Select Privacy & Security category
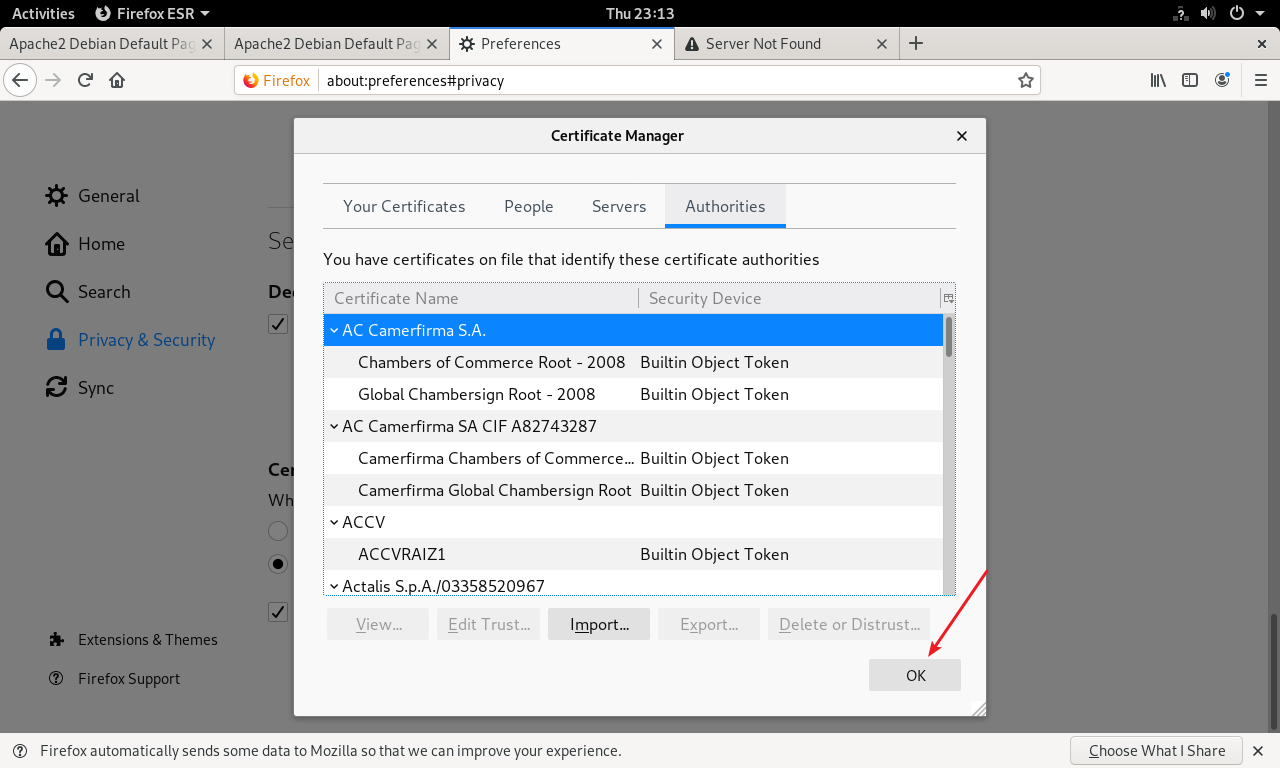1280x768 pixels. (x=131, y=340)
